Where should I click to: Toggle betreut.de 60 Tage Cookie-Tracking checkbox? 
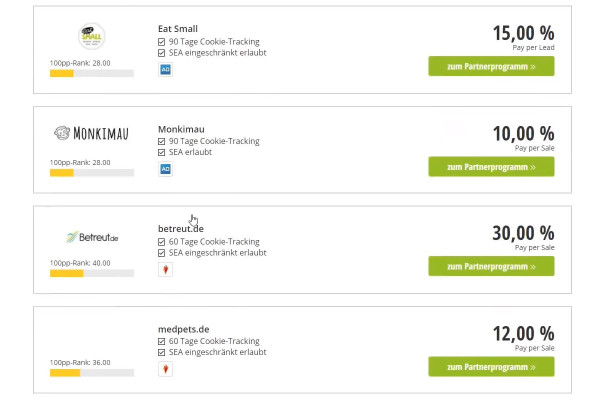pos(161,242)
